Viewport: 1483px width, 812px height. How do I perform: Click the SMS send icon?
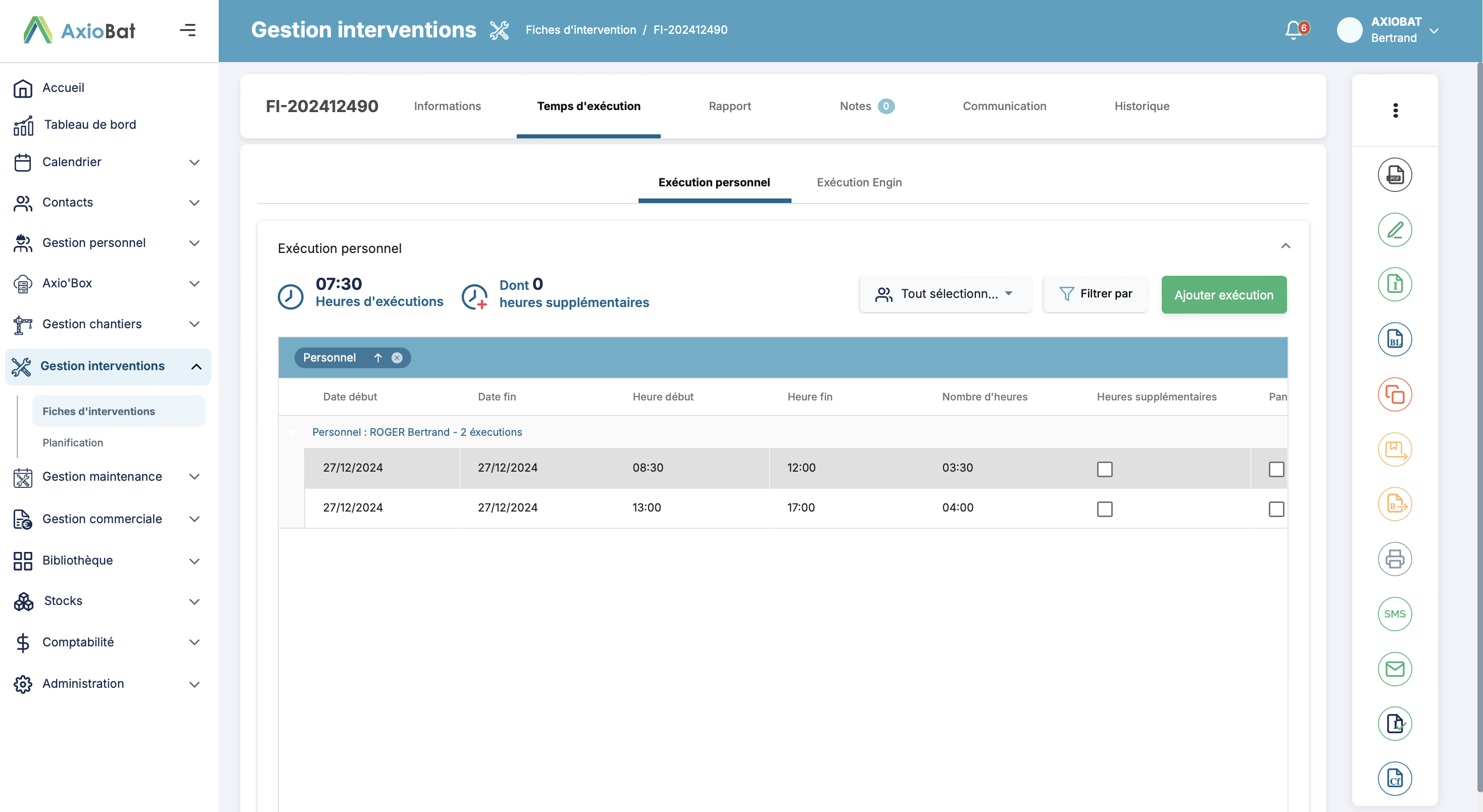click(1394, 614)
